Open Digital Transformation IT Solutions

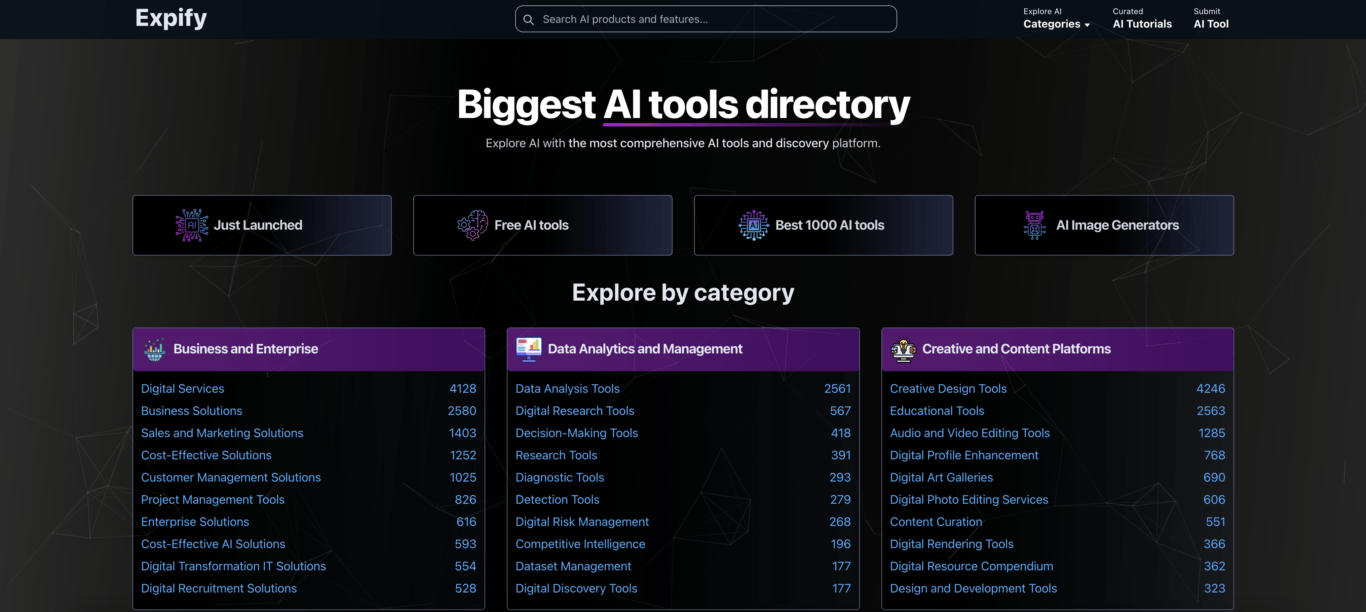[x=234, y=566]
